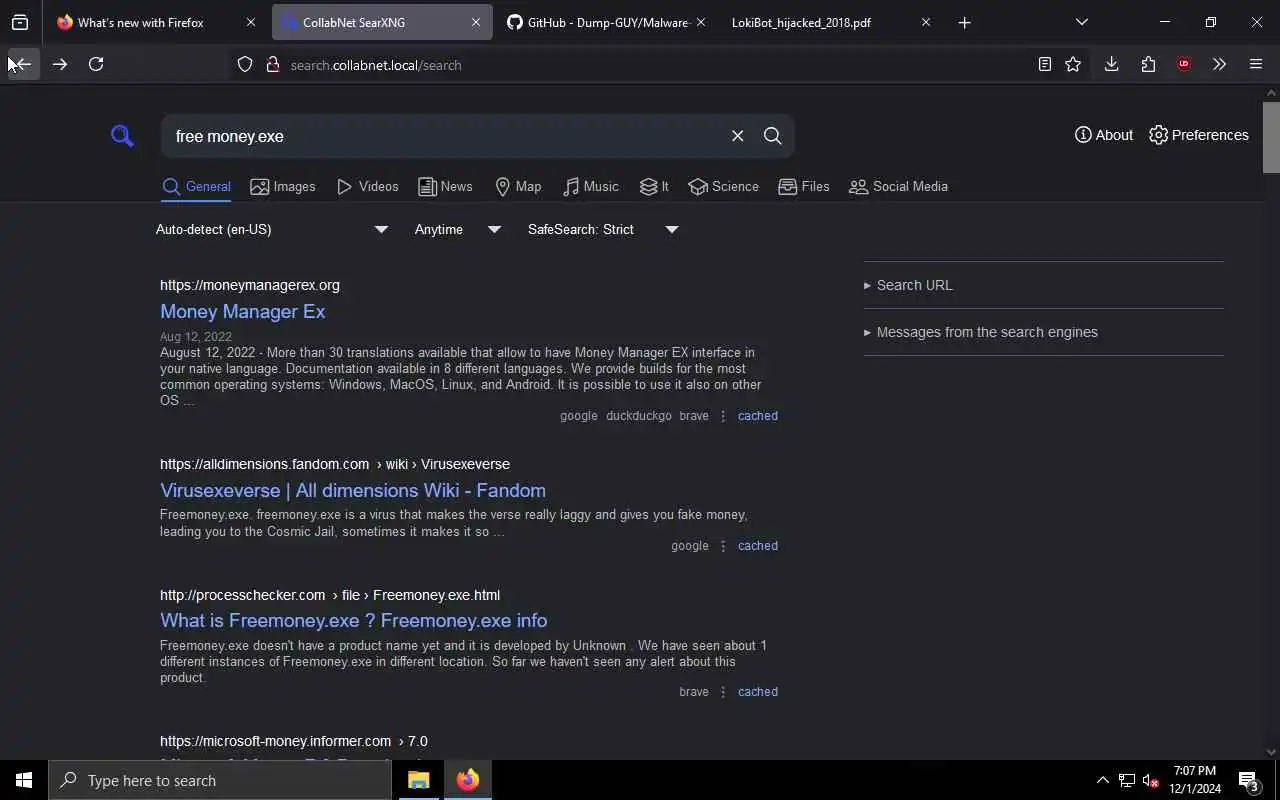
Task: Open Firefox View recent browsing icon
Action: coord(20,22)
